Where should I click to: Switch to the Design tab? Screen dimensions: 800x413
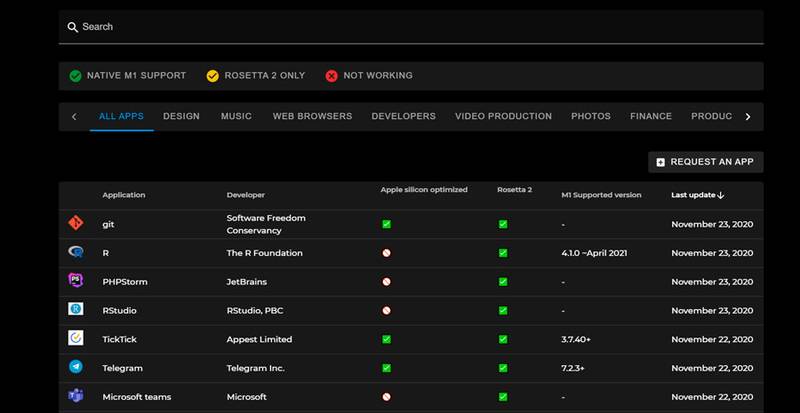click(181, 116)
